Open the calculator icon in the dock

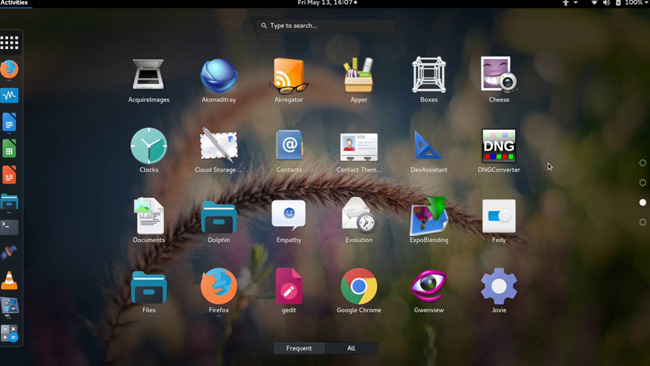click(x=9, y=334)
